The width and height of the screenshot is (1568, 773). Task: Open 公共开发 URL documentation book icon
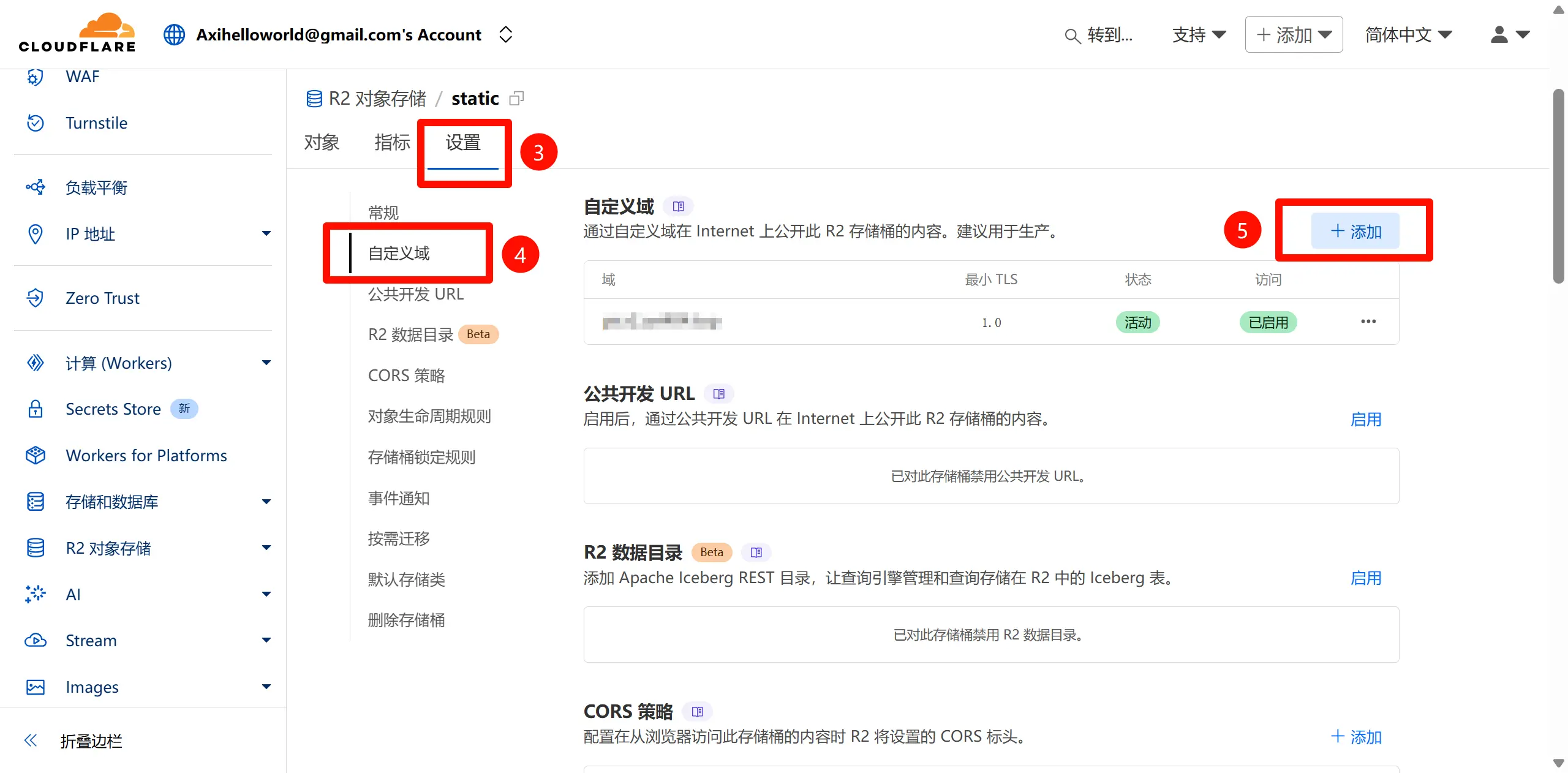(x=719, y=394)
